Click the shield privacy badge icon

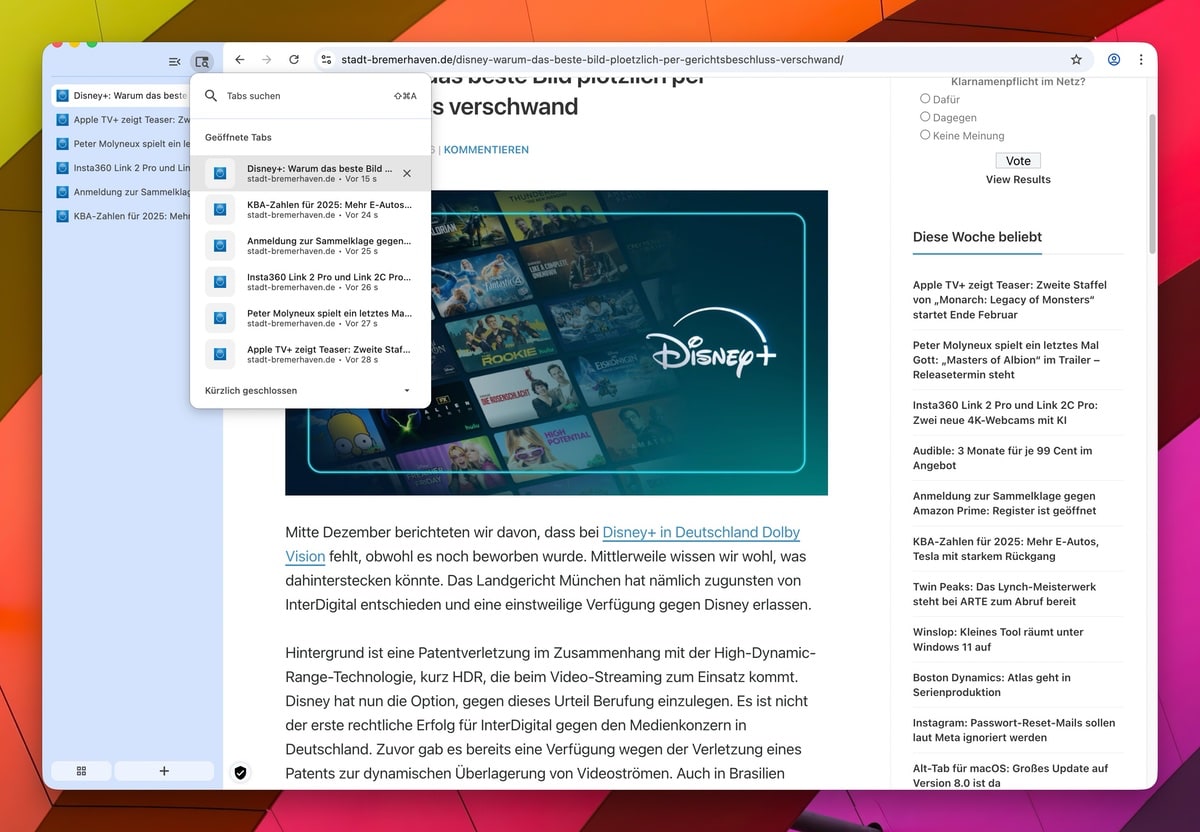coord(240,772)
